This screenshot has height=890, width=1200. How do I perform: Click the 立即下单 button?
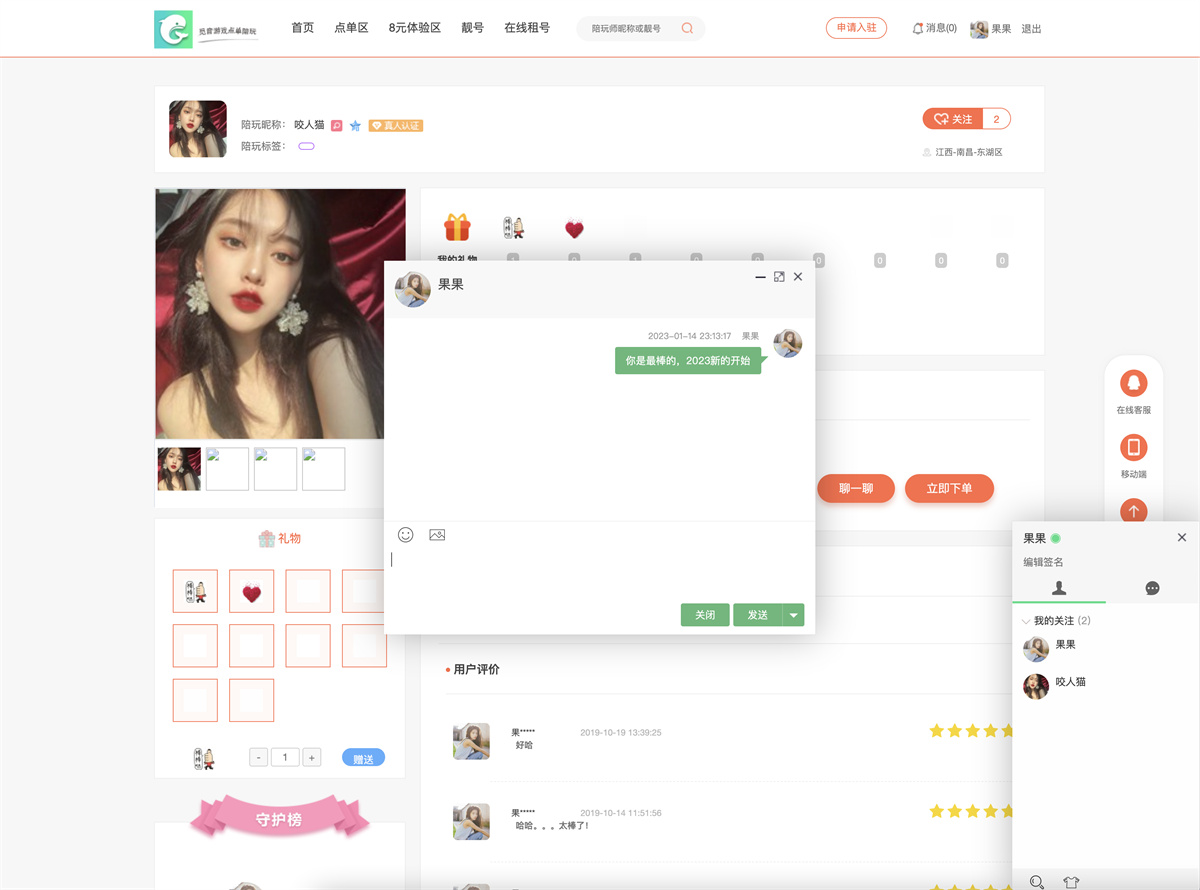949,488
